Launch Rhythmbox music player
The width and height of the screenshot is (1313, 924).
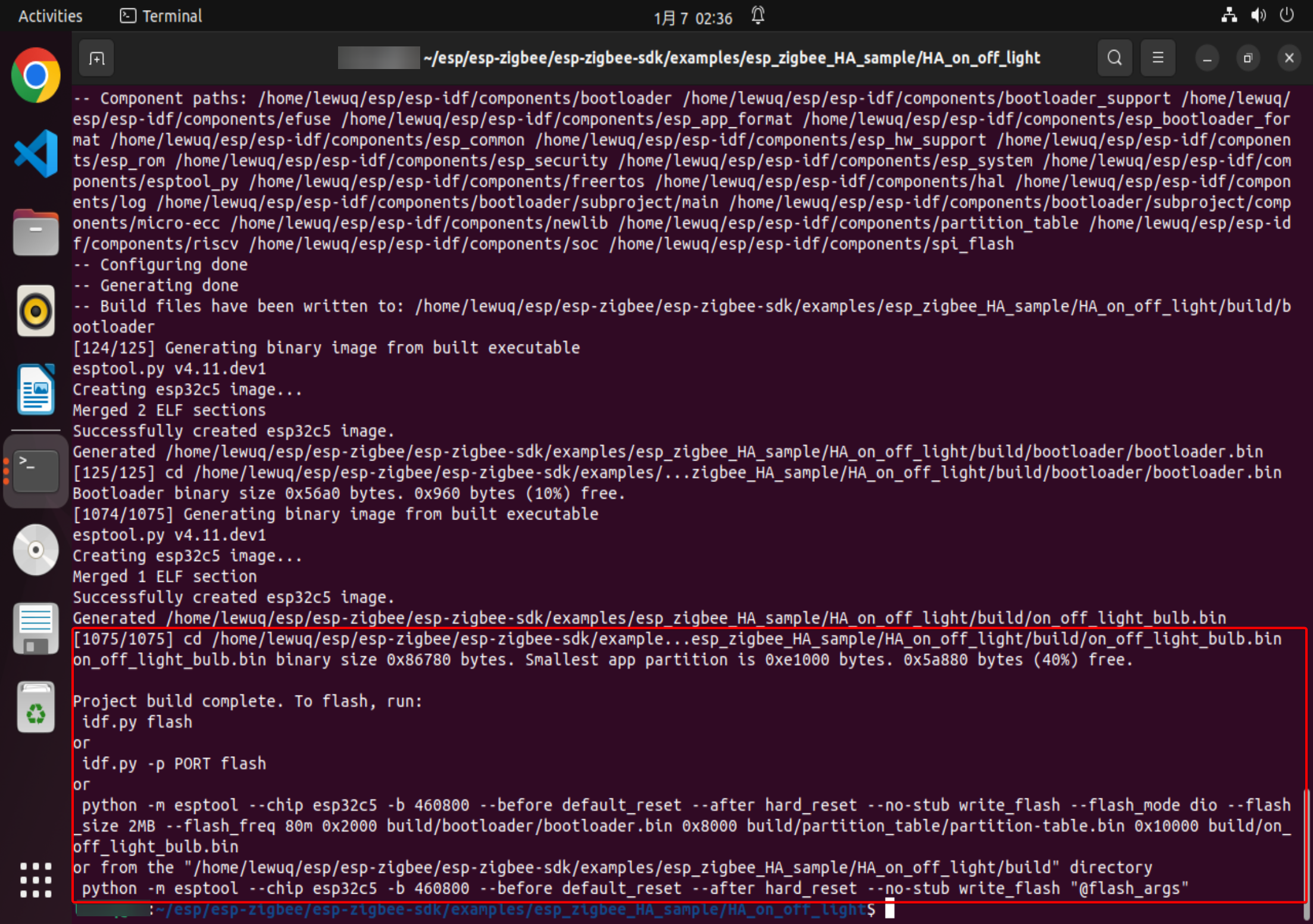pyautogui.click(x=36, y=311)
